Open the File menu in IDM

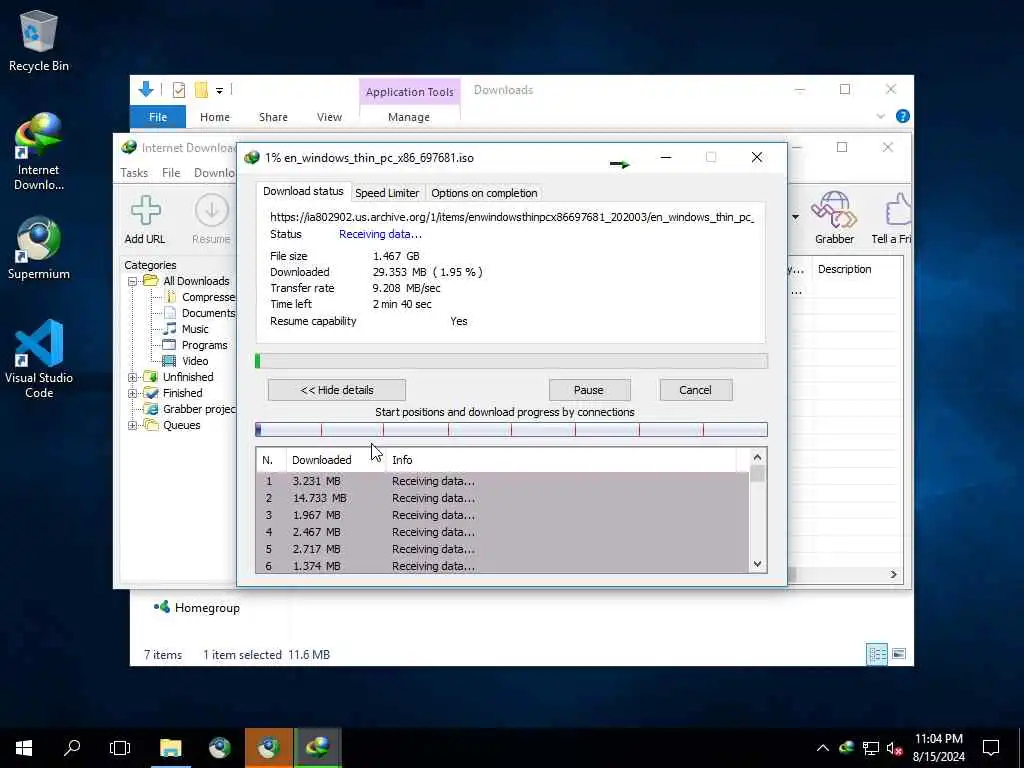pos(171,173)
